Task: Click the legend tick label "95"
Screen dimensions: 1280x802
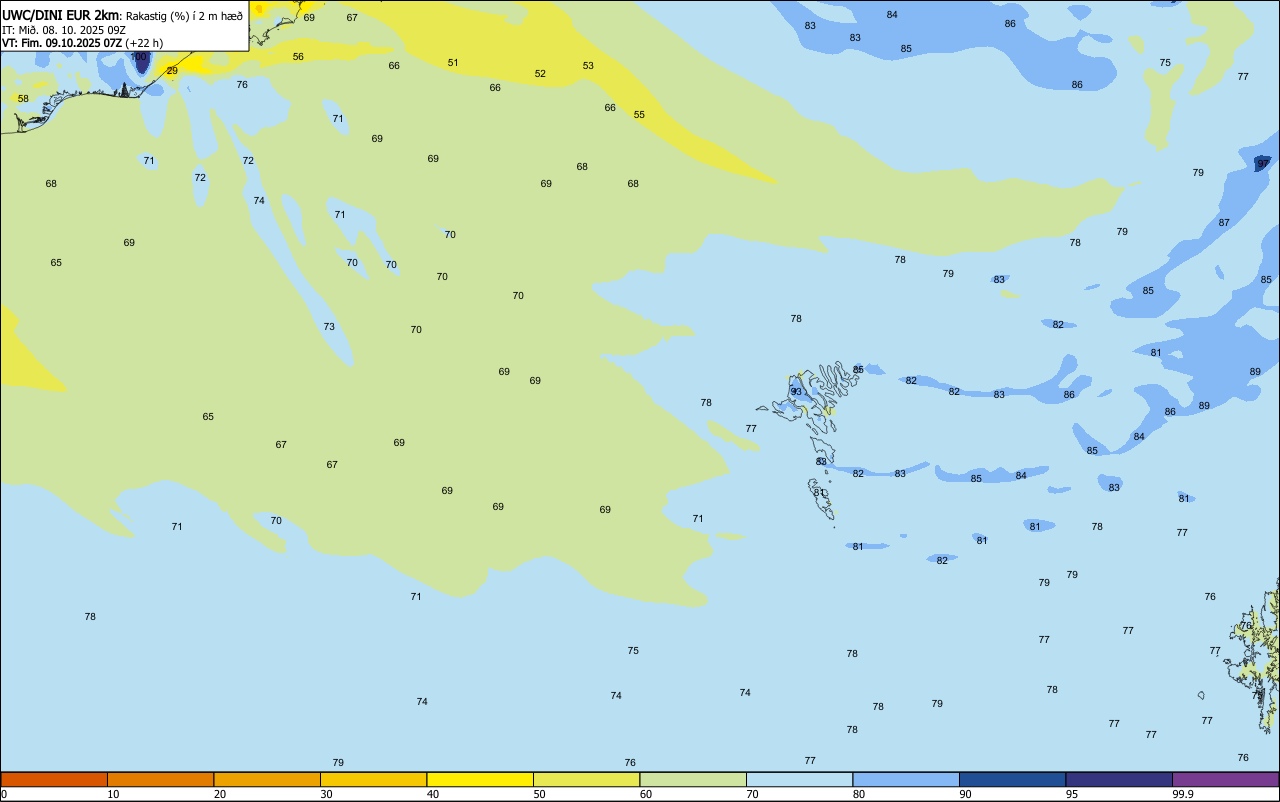Action: [1072, 794]
